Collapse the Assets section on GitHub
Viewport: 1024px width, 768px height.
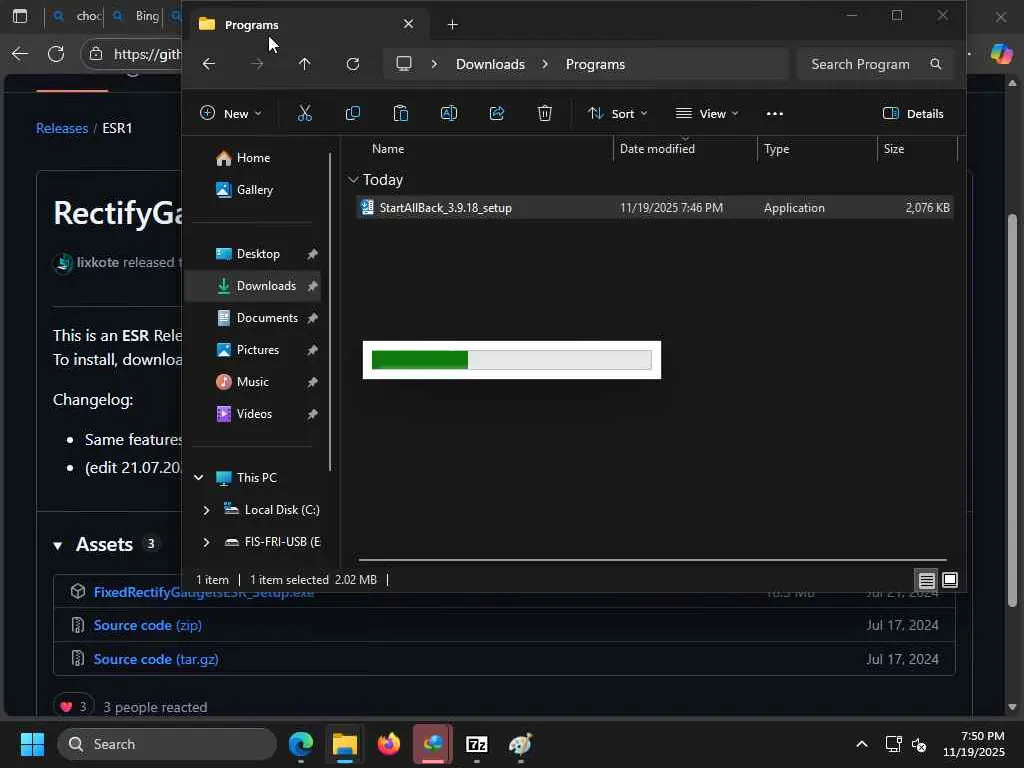pyautogui.click(x=57, y=545)
